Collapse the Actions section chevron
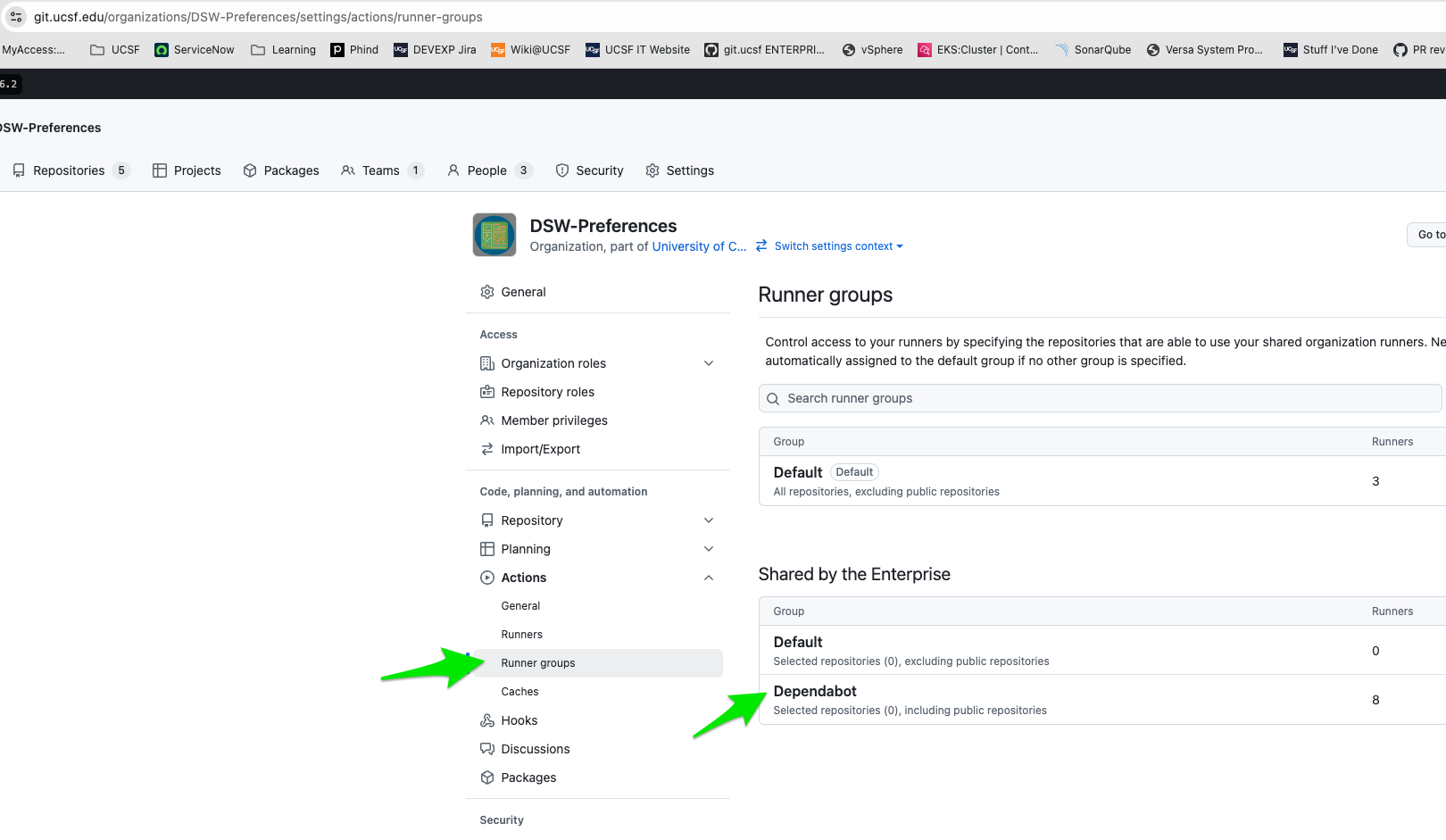This screenshot has height=840, width=1446. (709, 578)
